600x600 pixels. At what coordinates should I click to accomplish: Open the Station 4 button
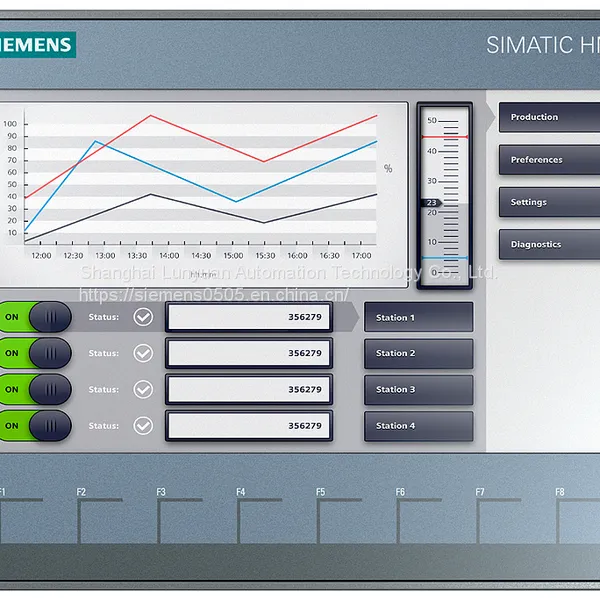(419, 426)
